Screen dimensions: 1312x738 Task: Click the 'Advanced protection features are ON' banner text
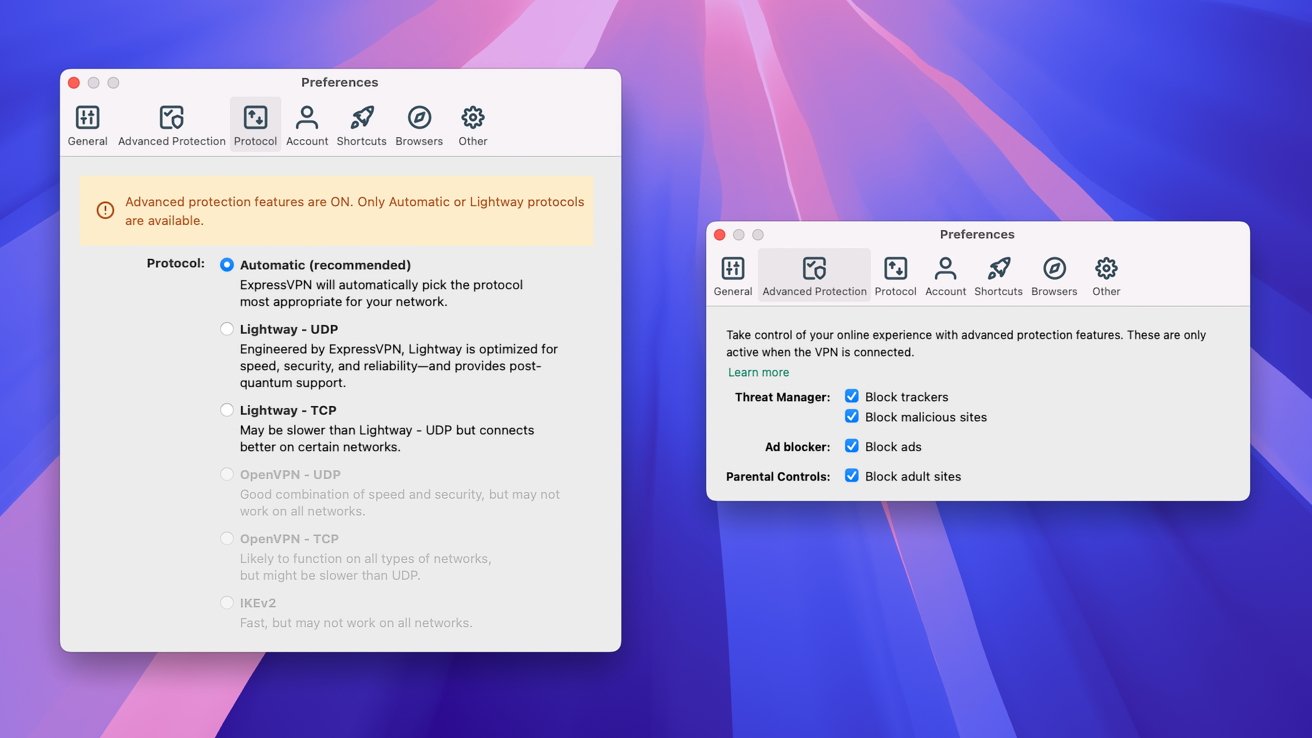click(x=355, y=211)
